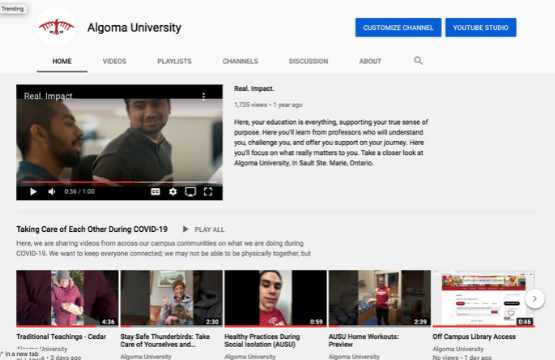
Task: Click AUSU Home Workouts: Preview title
Action: point(364,341)
